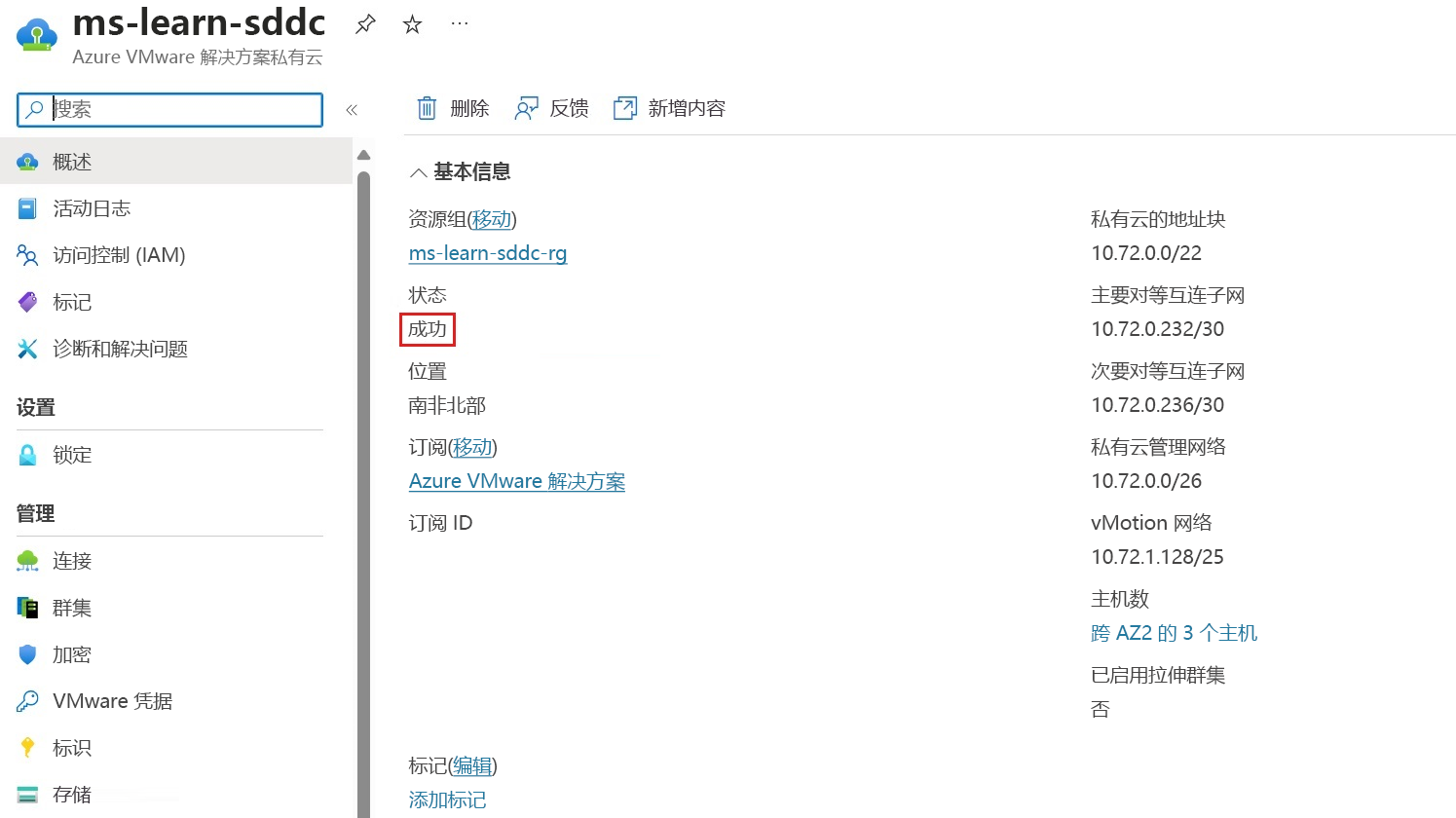Click the 主要对等互连子网 label
Viewport: 1456px width, 818px height.
click(x=1168, y=295)
